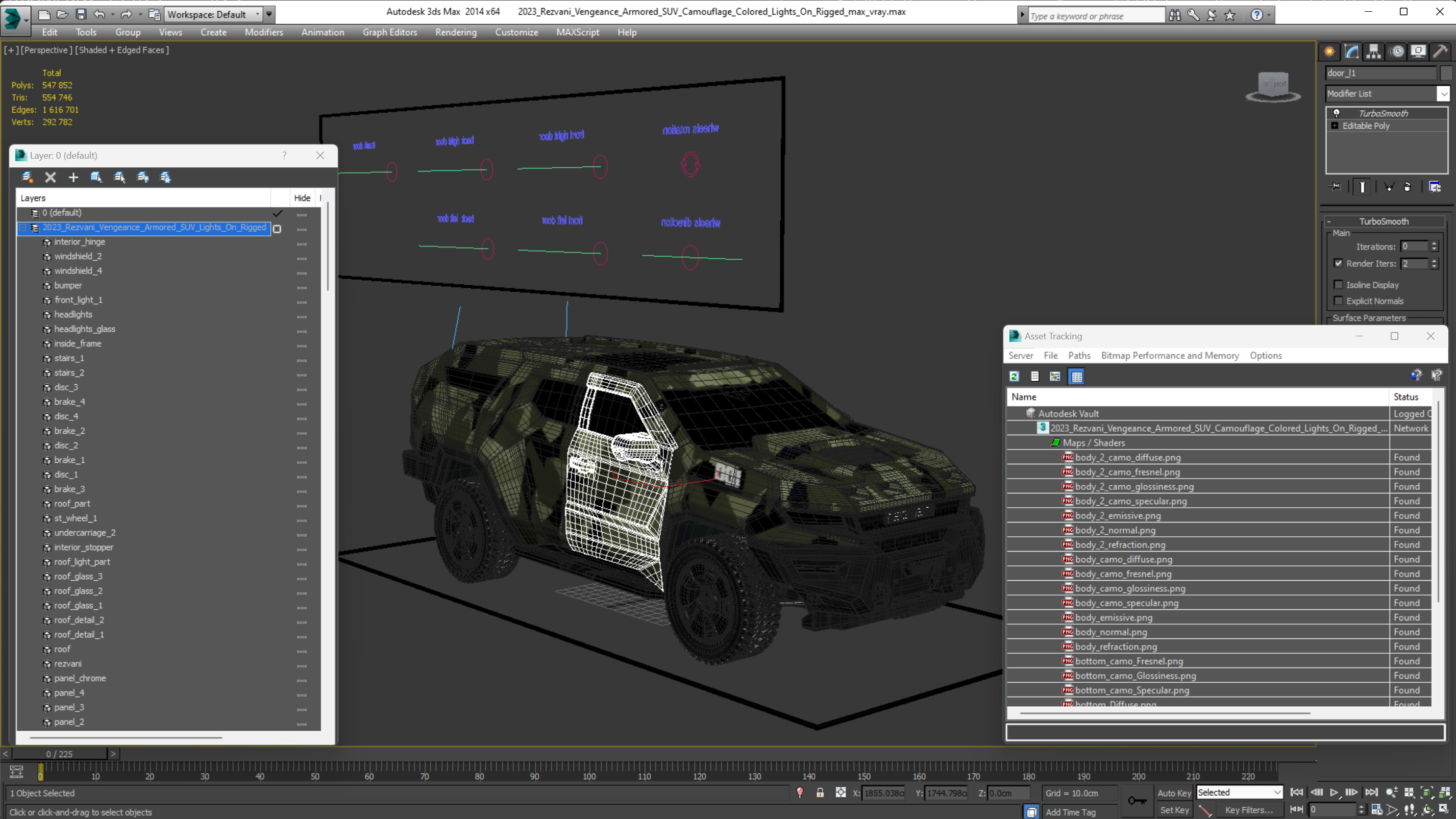1456x819 pixels.
Task: Click Create New Layer icon in Layer dialog
Action: (27, 177)
